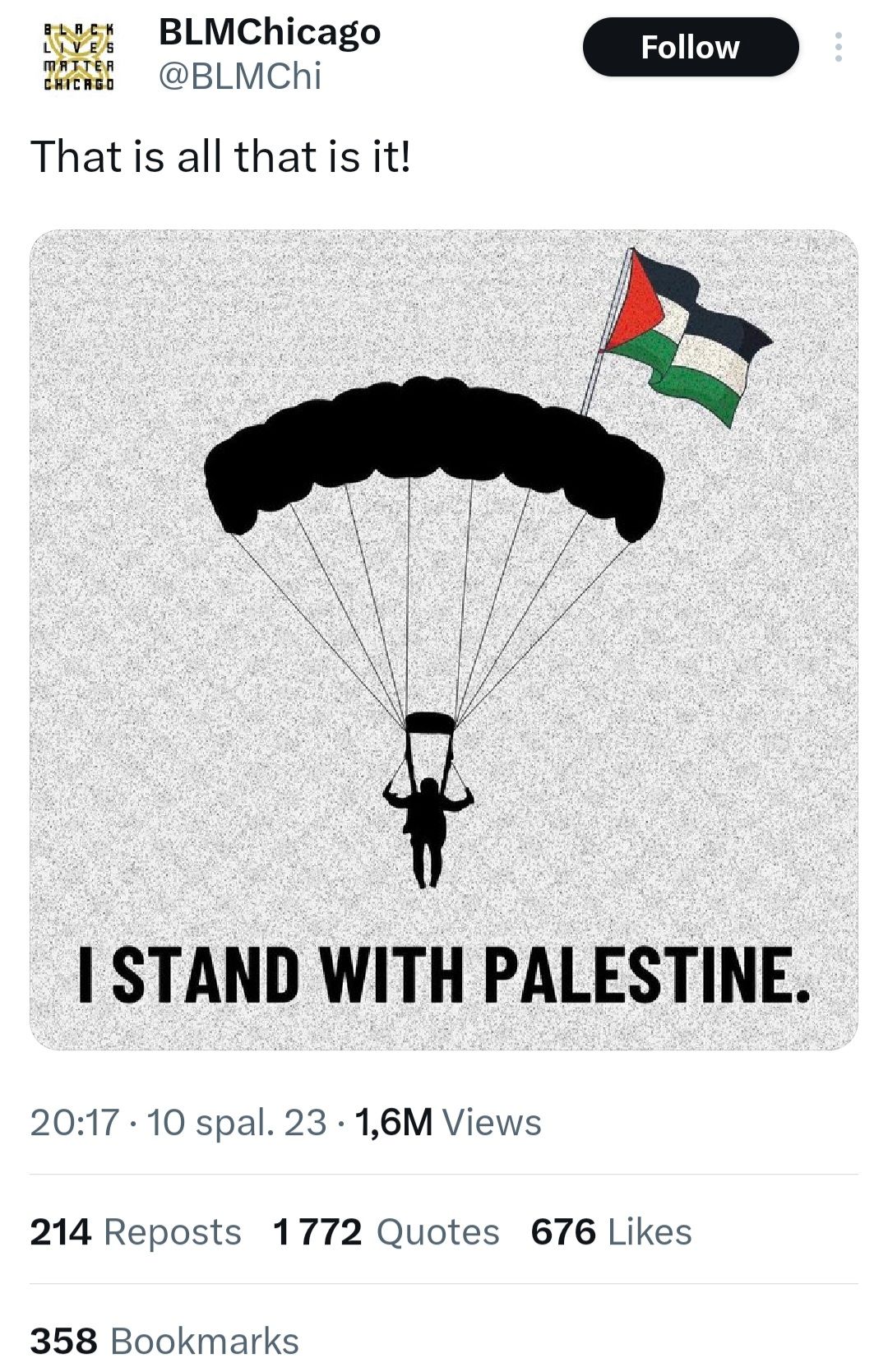888x1372 pixels.
Task: Click the 20:17 timestamp
Action: tap(75, 1122)
